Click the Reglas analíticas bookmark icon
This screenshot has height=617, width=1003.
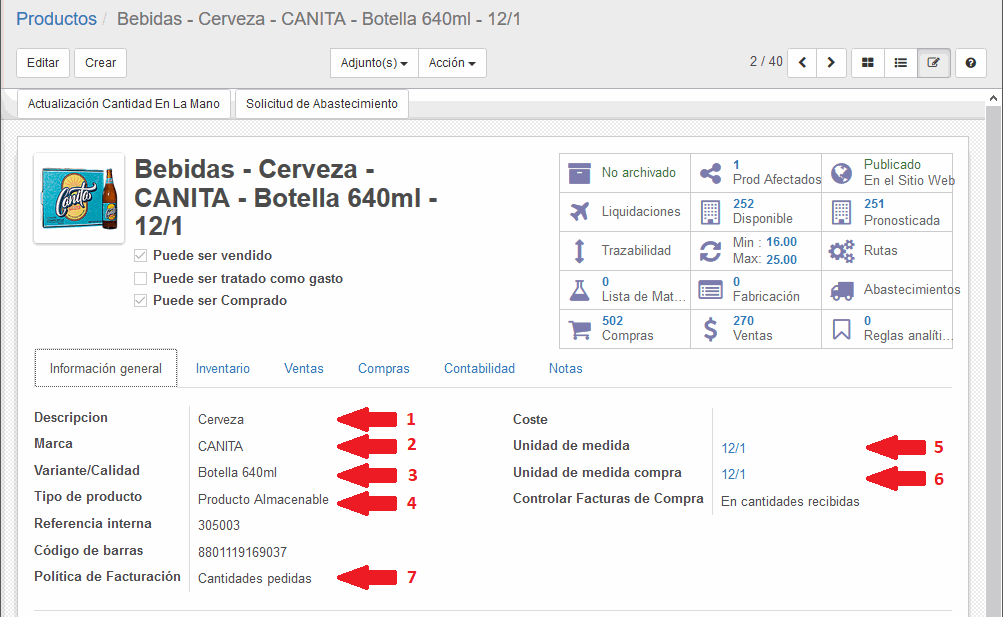click(x=842, y=329)
